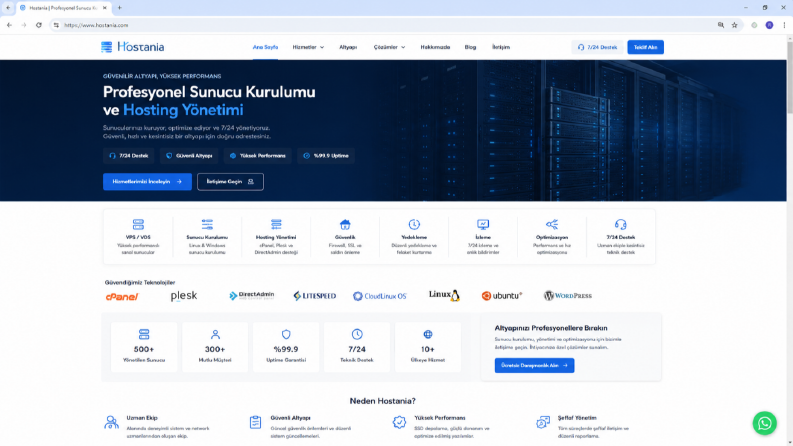Click the Ubuntu logo
Image resolution: width=793 pixels, height=446 pixels.
point(502,296)
